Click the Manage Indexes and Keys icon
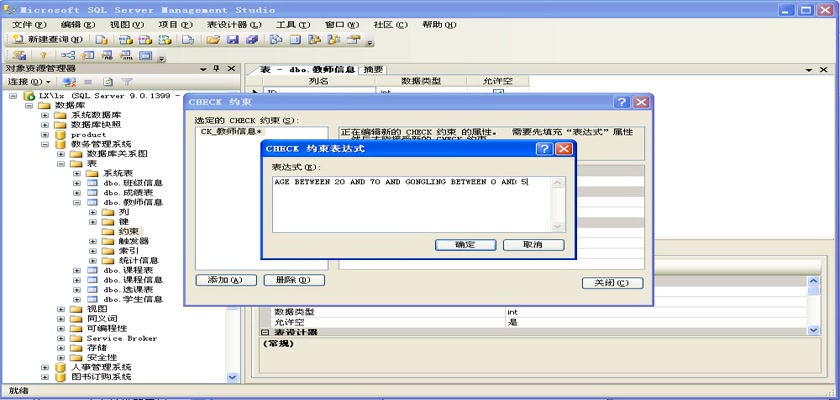This screenshot has height=400, width=840. tap(87, 55)
